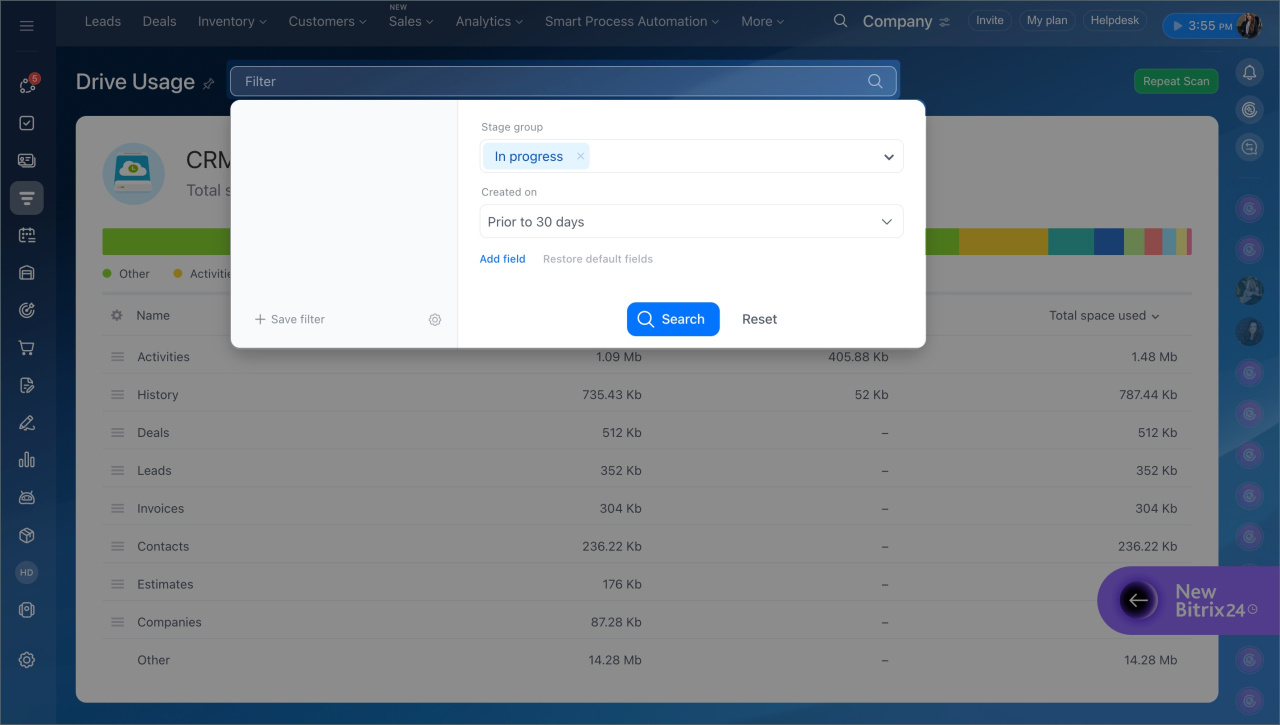Expand the Stage group dropdown
1280x725 pixels.
888,157
